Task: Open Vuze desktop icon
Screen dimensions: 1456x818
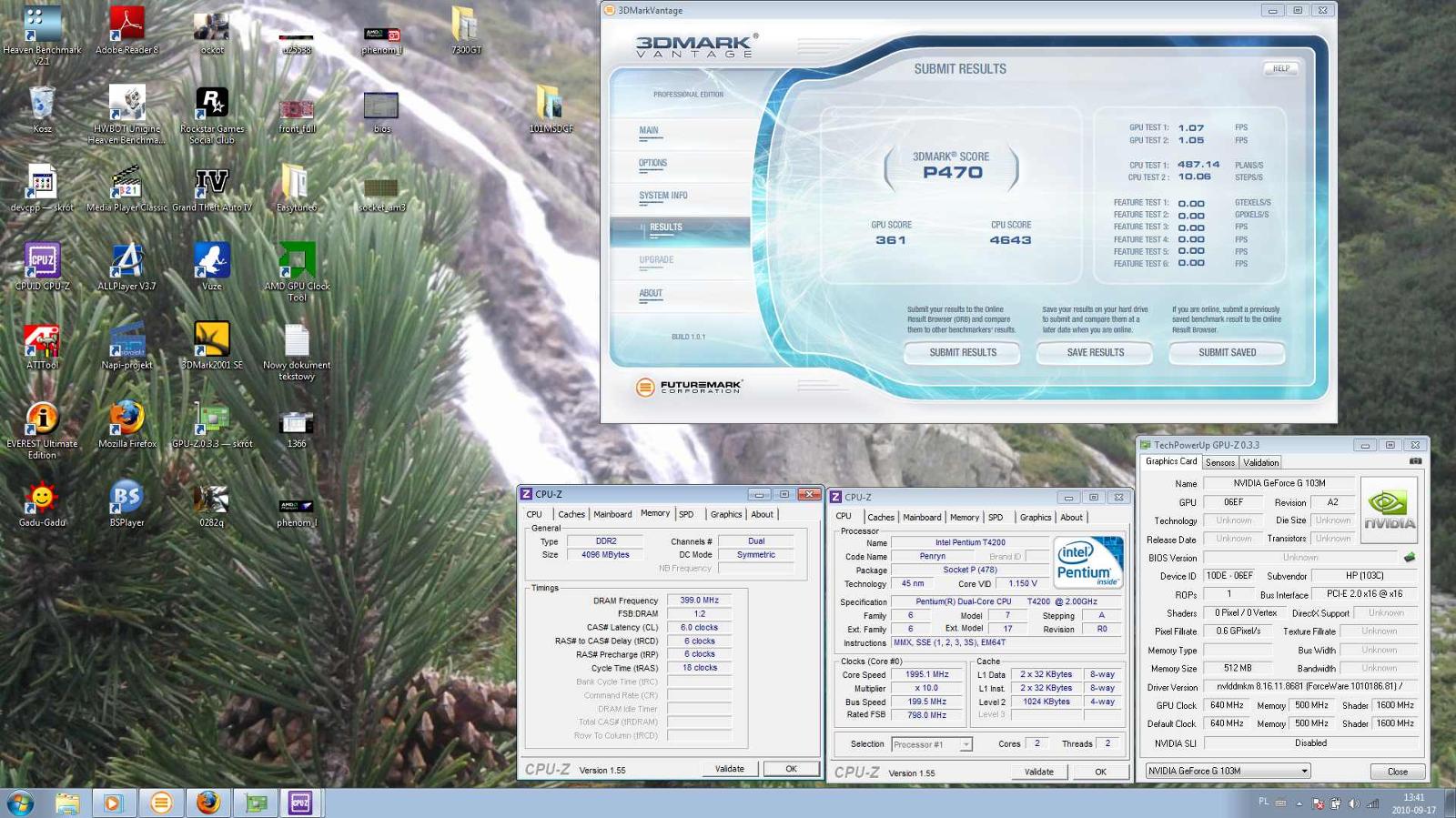Action: click(212, 267)
